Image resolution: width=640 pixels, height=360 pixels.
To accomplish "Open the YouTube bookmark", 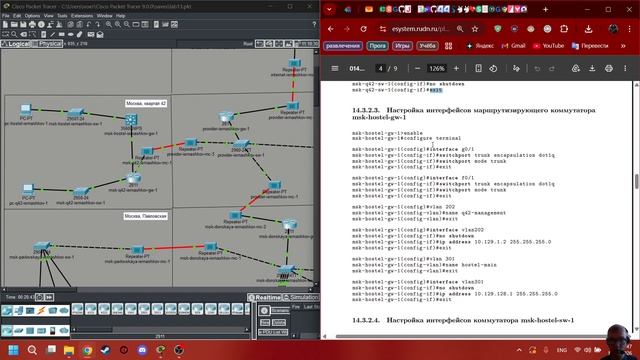I will (548, 46).
